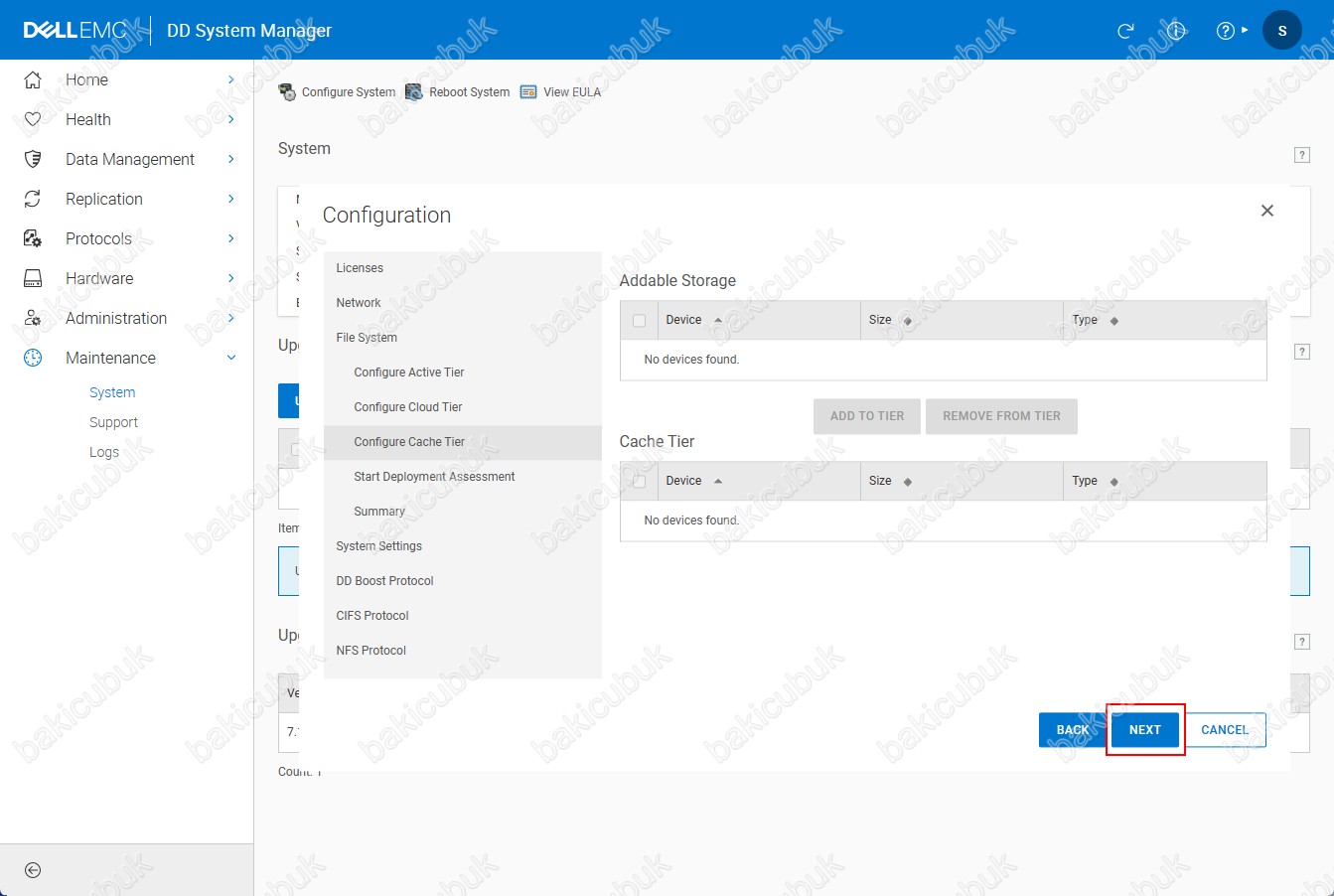1334x896 pixels.
Task: Open System under Maintenance
Action: click(x=112, y=392)
